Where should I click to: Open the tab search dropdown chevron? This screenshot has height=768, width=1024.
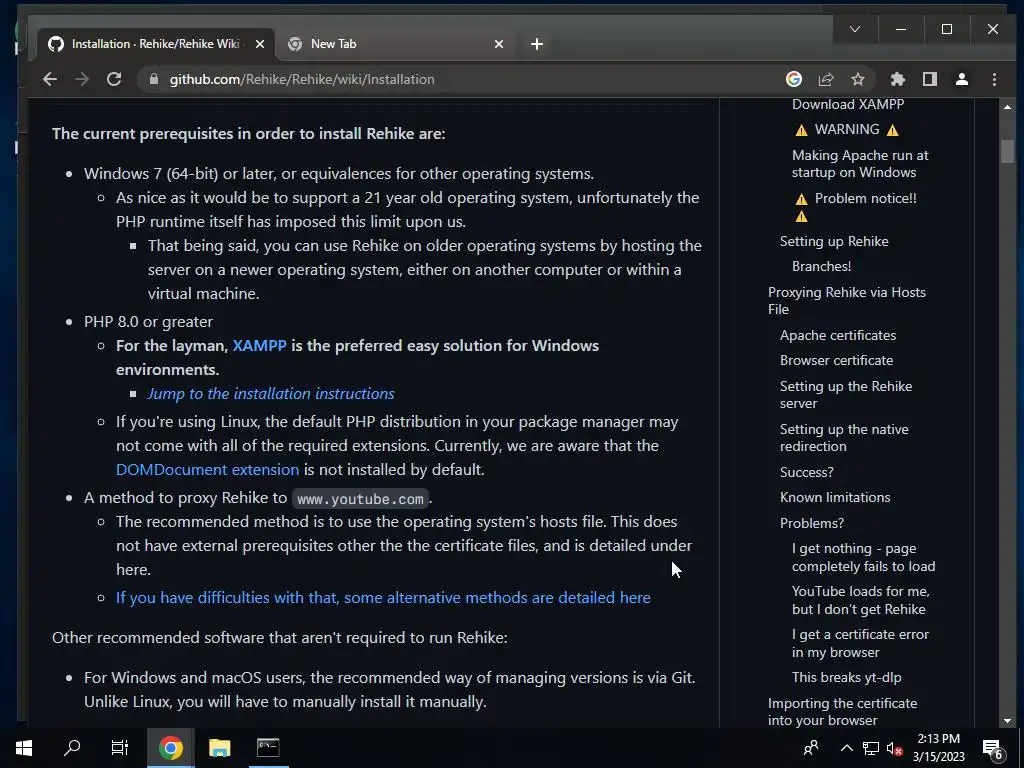click(855, 29)
